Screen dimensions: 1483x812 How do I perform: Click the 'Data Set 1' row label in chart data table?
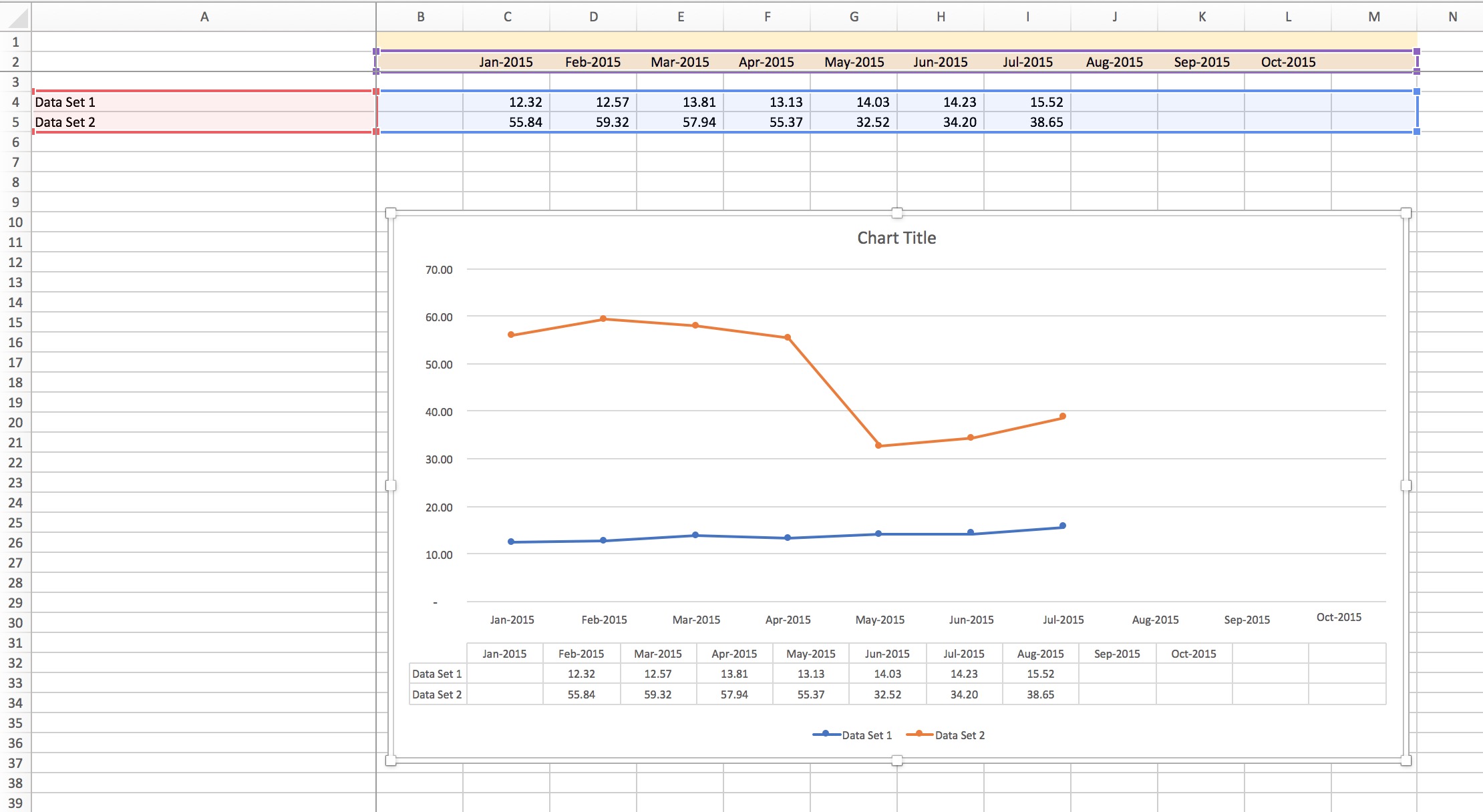(437, 674)
